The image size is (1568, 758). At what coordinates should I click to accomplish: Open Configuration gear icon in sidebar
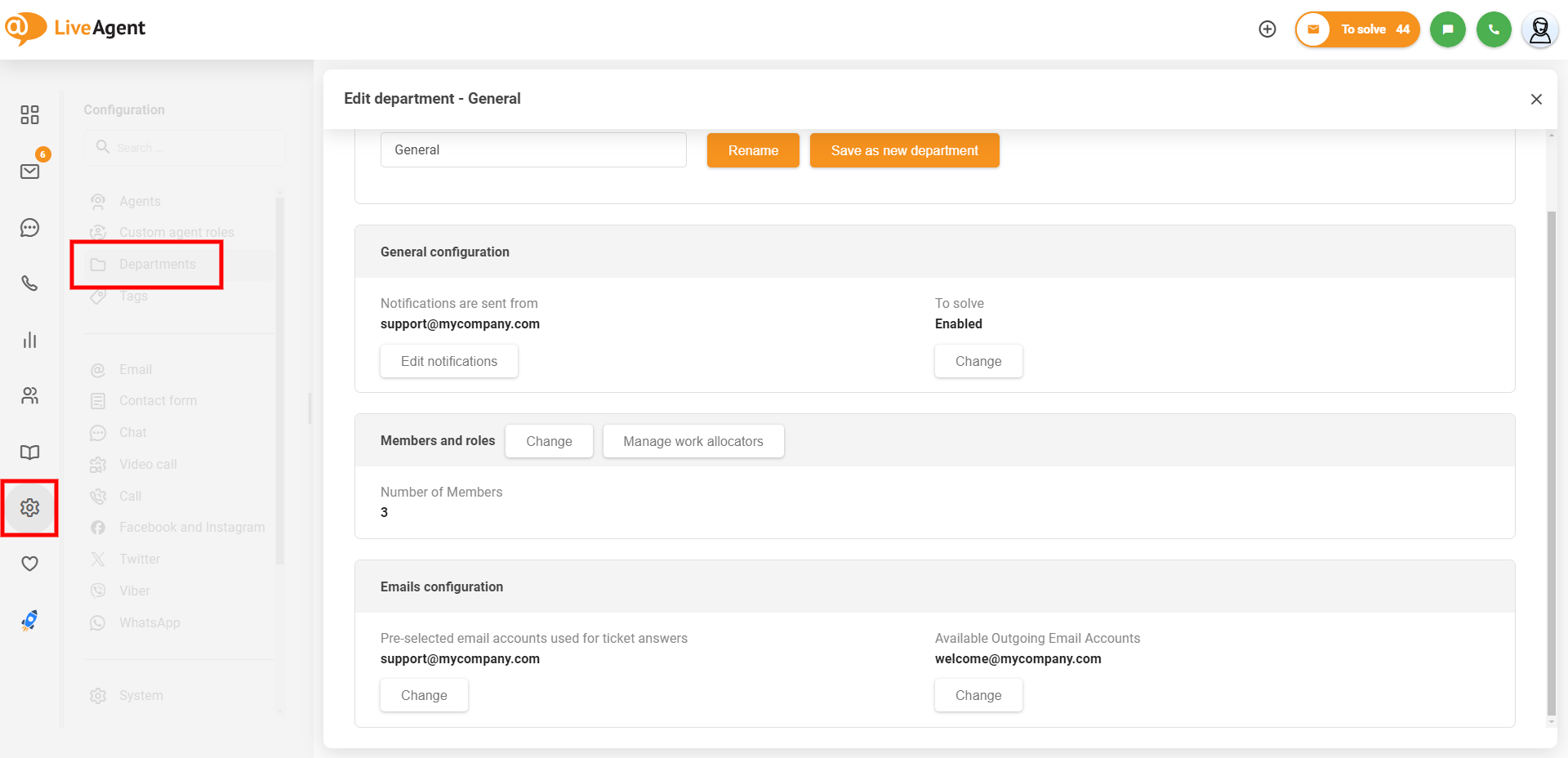29,508
